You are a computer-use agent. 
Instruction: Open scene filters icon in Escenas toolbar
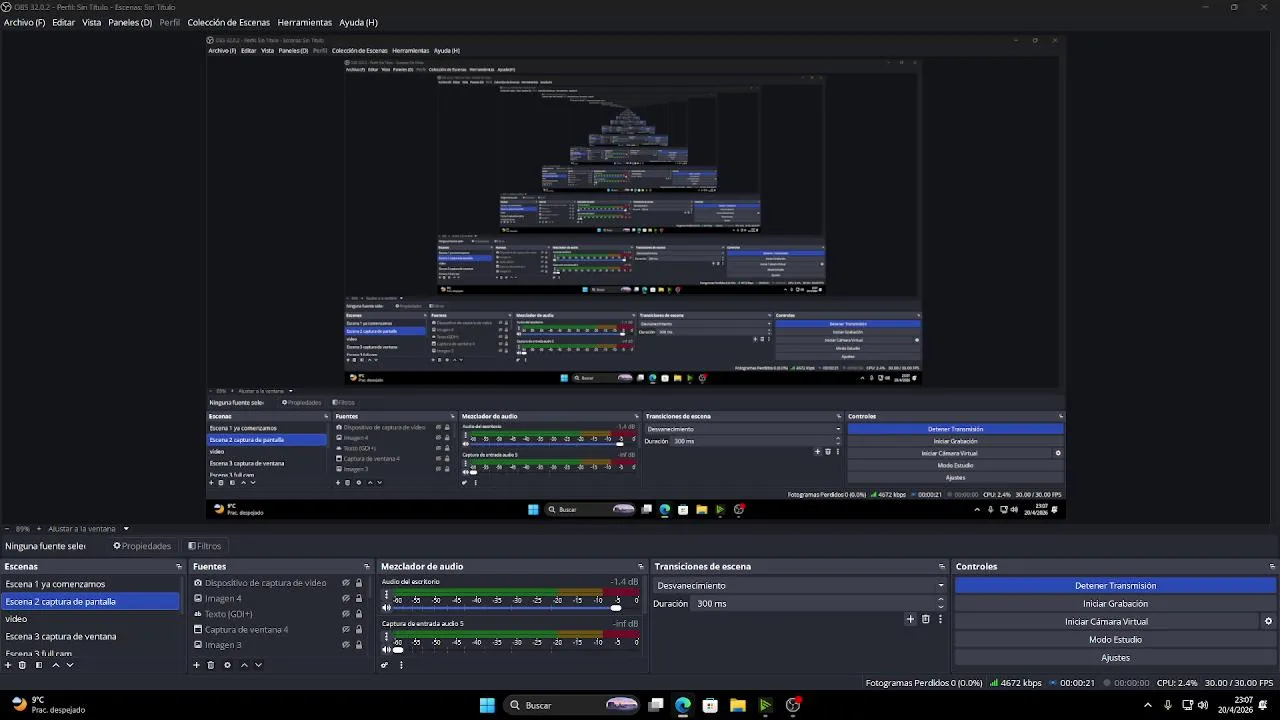click(39, 665)
